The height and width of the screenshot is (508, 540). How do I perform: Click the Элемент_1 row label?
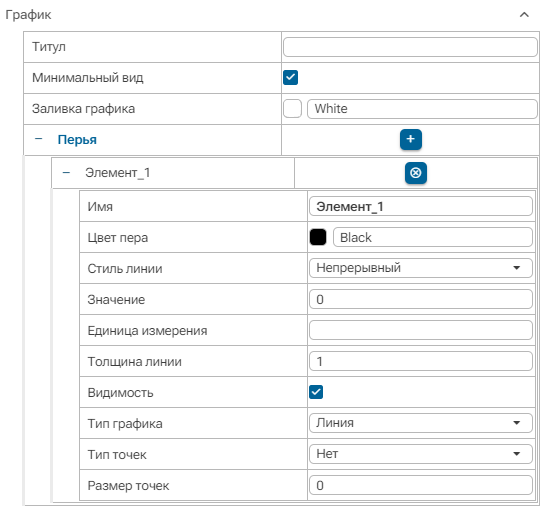[x=117, y=173]
